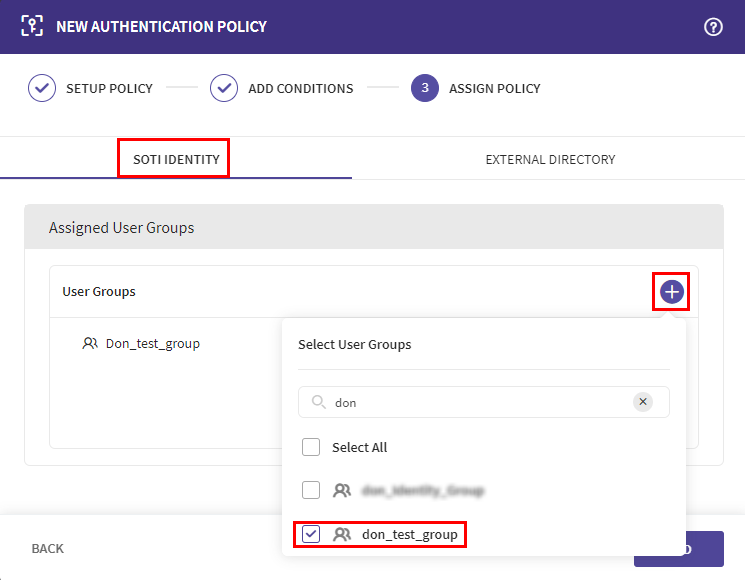Check the blurred Identity Group checkbox

pos(311,490)
